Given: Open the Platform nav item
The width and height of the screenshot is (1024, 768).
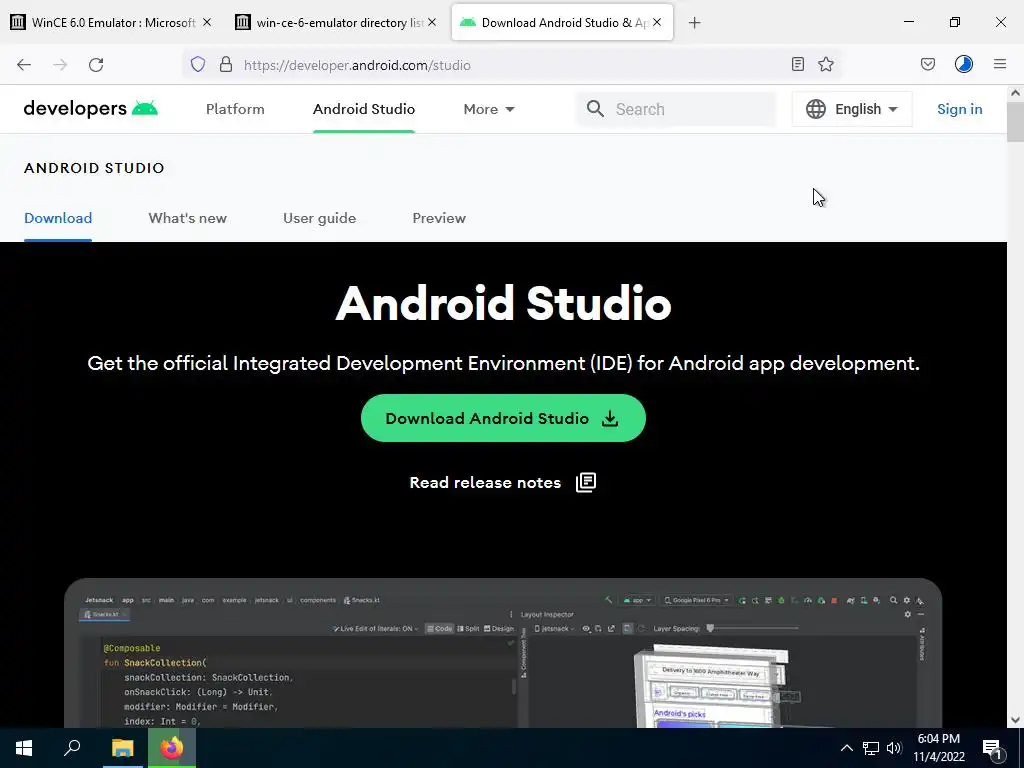Looking at the screenshot, I should 235,109.
